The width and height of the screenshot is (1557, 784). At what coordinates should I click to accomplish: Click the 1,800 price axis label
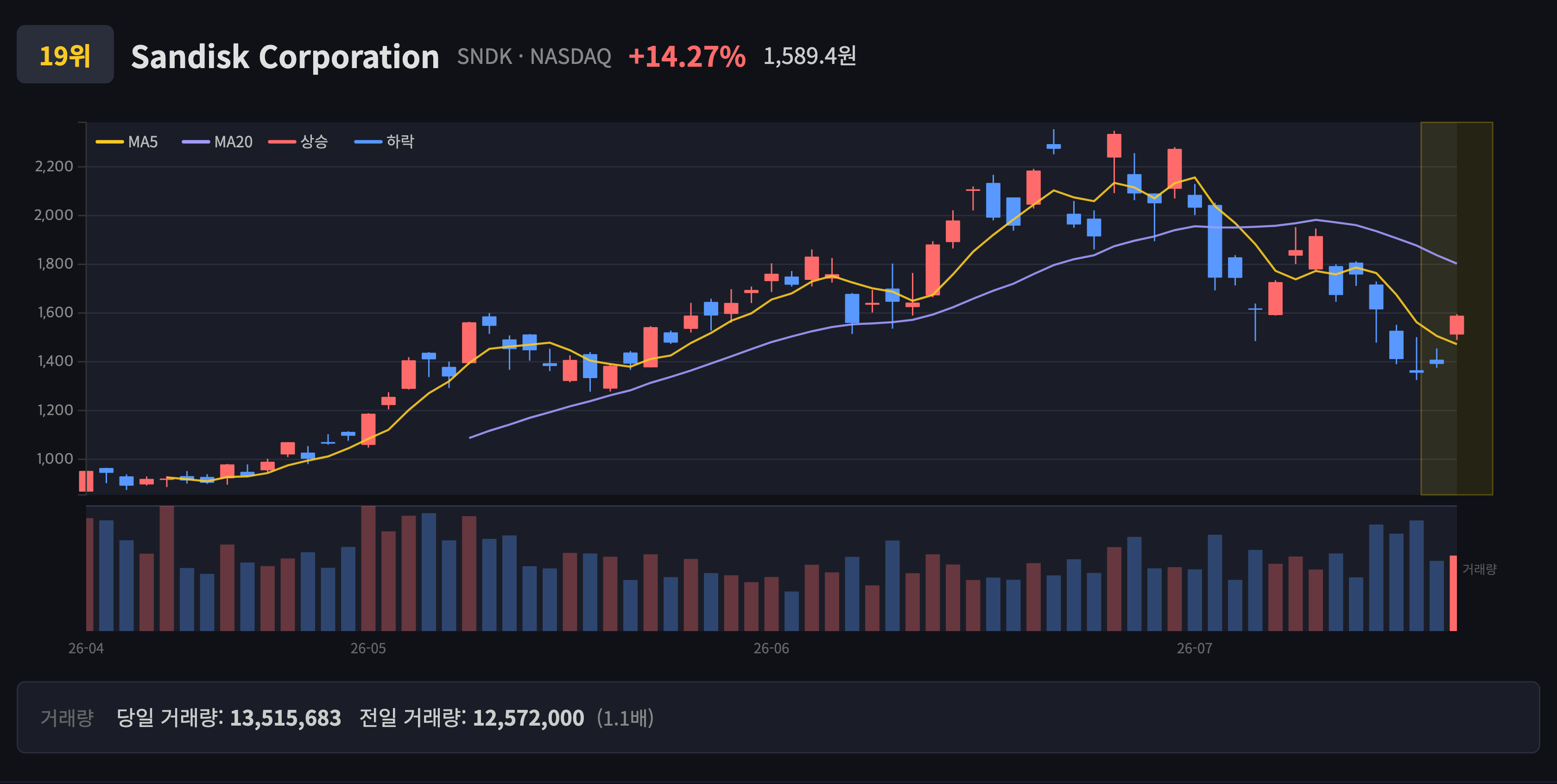tap(55, 264)
